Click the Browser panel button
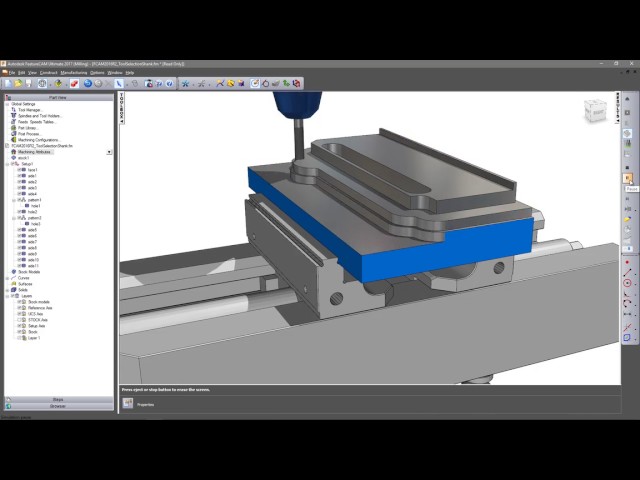640x480 pixels. tap(58, 406)
